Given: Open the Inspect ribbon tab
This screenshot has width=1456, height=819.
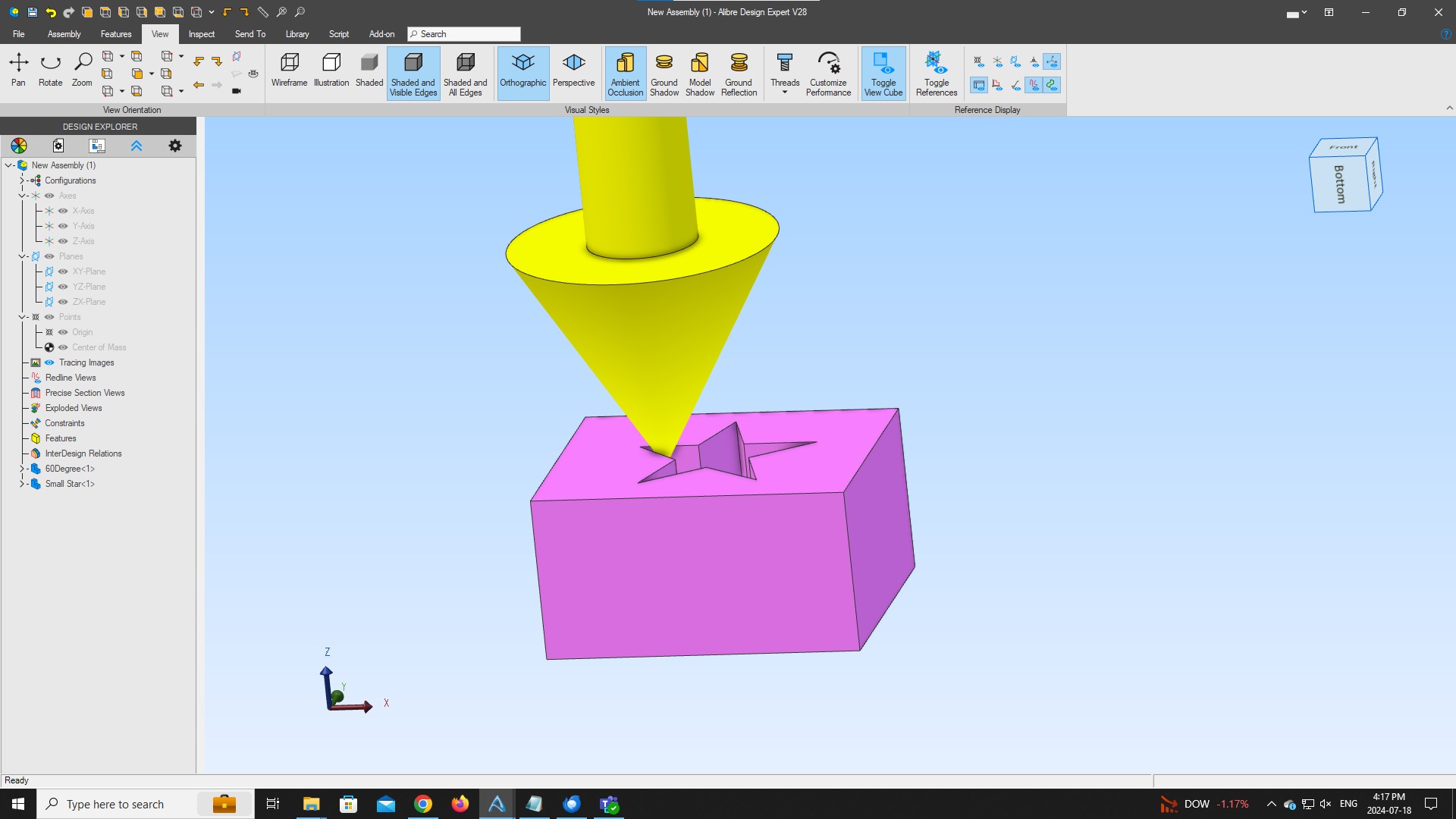Looking at the screenshot, I should tap(201, 34).
